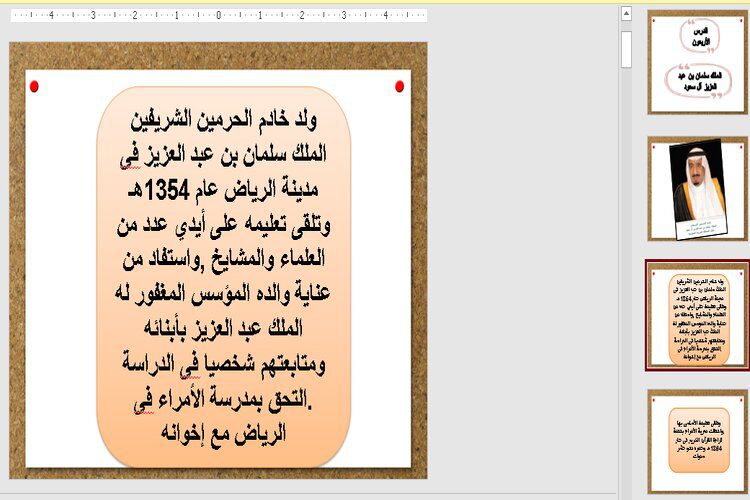Click the line 'عناية والده المؤسس المغفور له'
Screen dimensions: 750x500
click(x=223, y=294)
